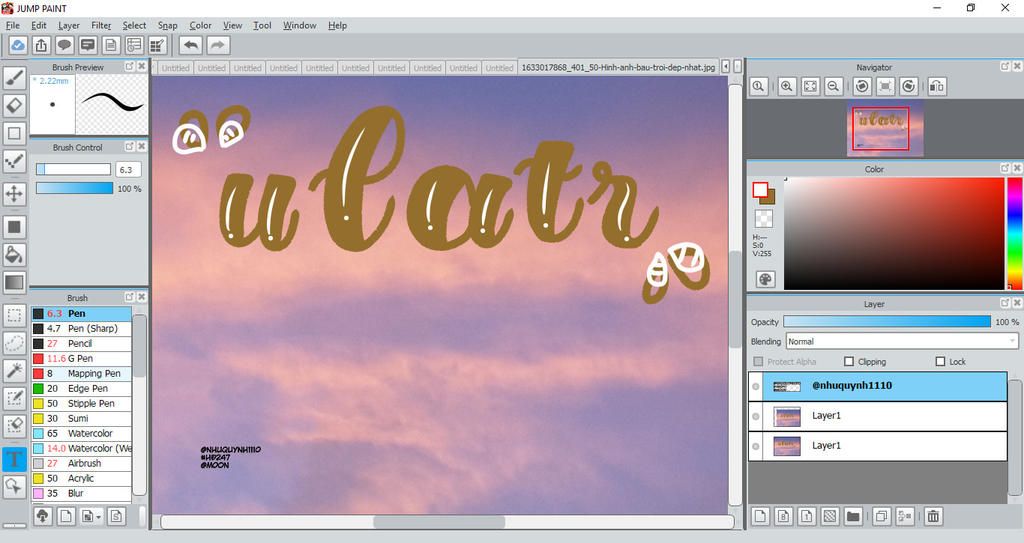Click the cloud sync icon in toolbar

18,45
